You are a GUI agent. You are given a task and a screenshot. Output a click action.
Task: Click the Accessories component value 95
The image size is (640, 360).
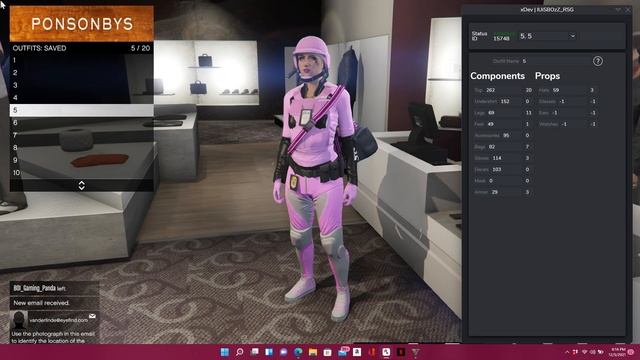coord(506,136)
